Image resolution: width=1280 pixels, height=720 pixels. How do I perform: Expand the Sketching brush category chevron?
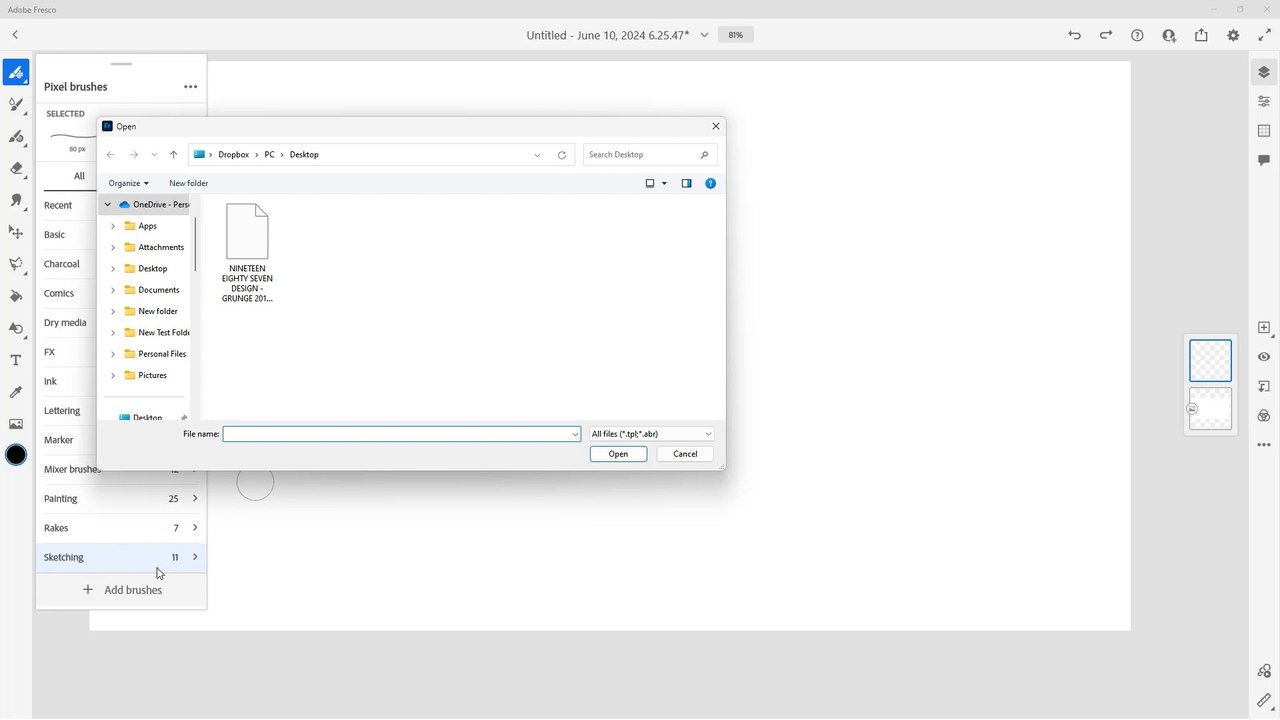195,557
